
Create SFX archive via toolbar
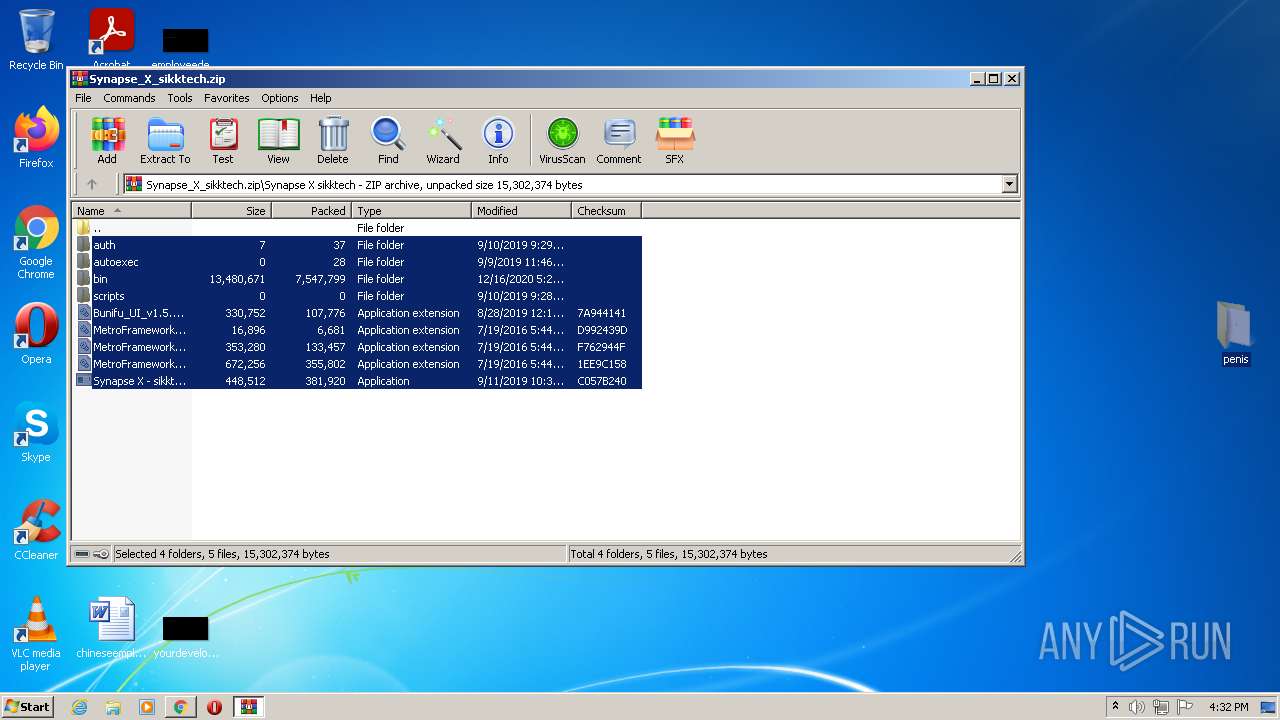pyautogui.click(x=675, y=141)
